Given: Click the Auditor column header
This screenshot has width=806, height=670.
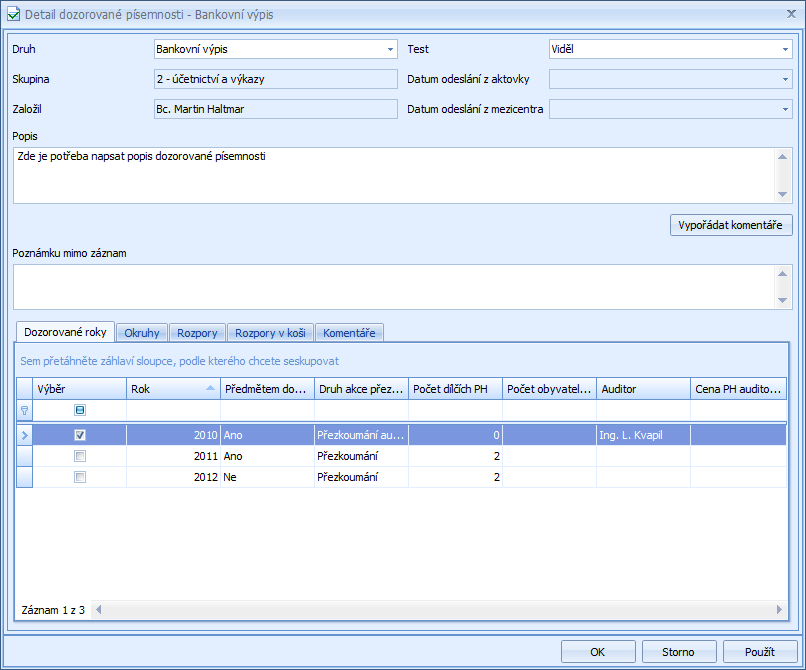Looking at the screenshot, I should 644,389.
